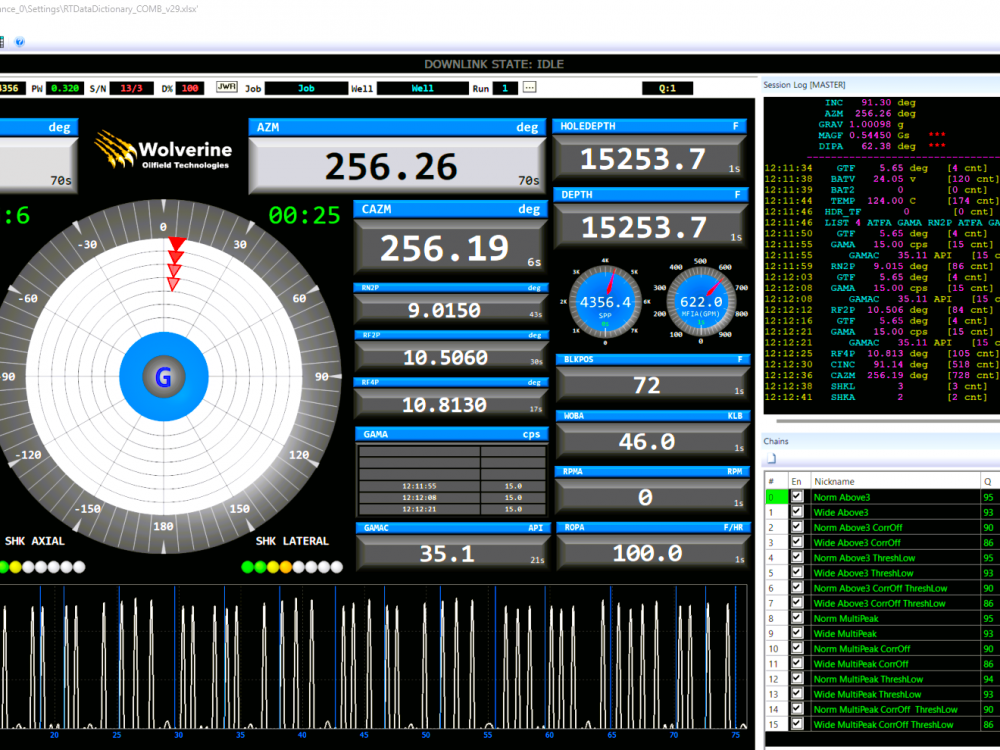Click the Q:1 indicator
The image size is (1000, 750).
[x=667, y=89]
